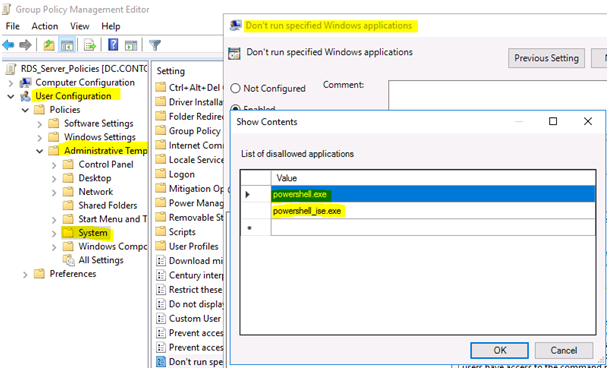Image resolution: width=609 pixels, height=370 pixels.
Task: Open the File menu
Action: tap(12, 26)
